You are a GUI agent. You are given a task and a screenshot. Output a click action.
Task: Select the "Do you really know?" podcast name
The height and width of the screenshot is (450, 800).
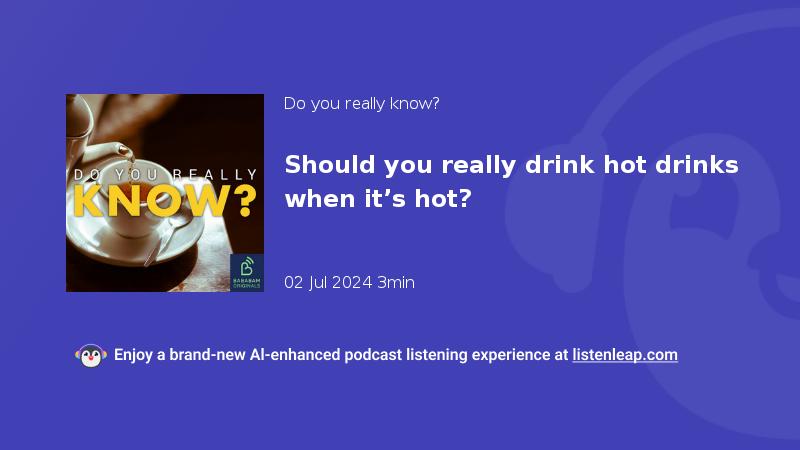click(361, 104)
